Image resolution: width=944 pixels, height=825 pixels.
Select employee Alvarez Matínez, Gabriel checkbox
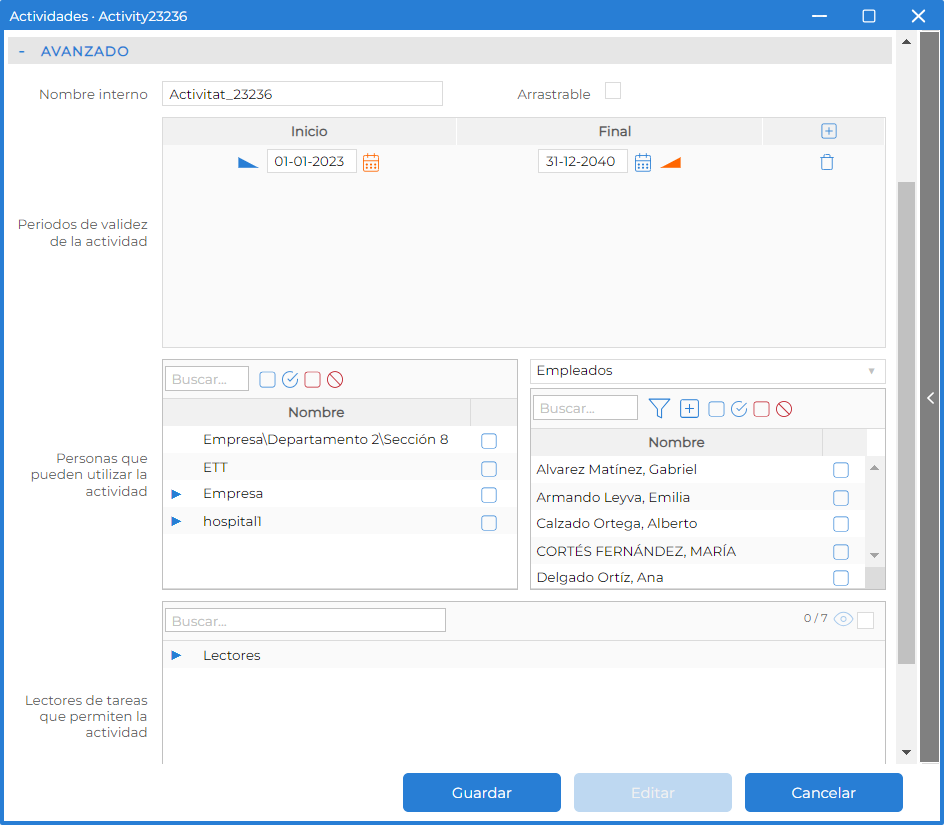841,470
